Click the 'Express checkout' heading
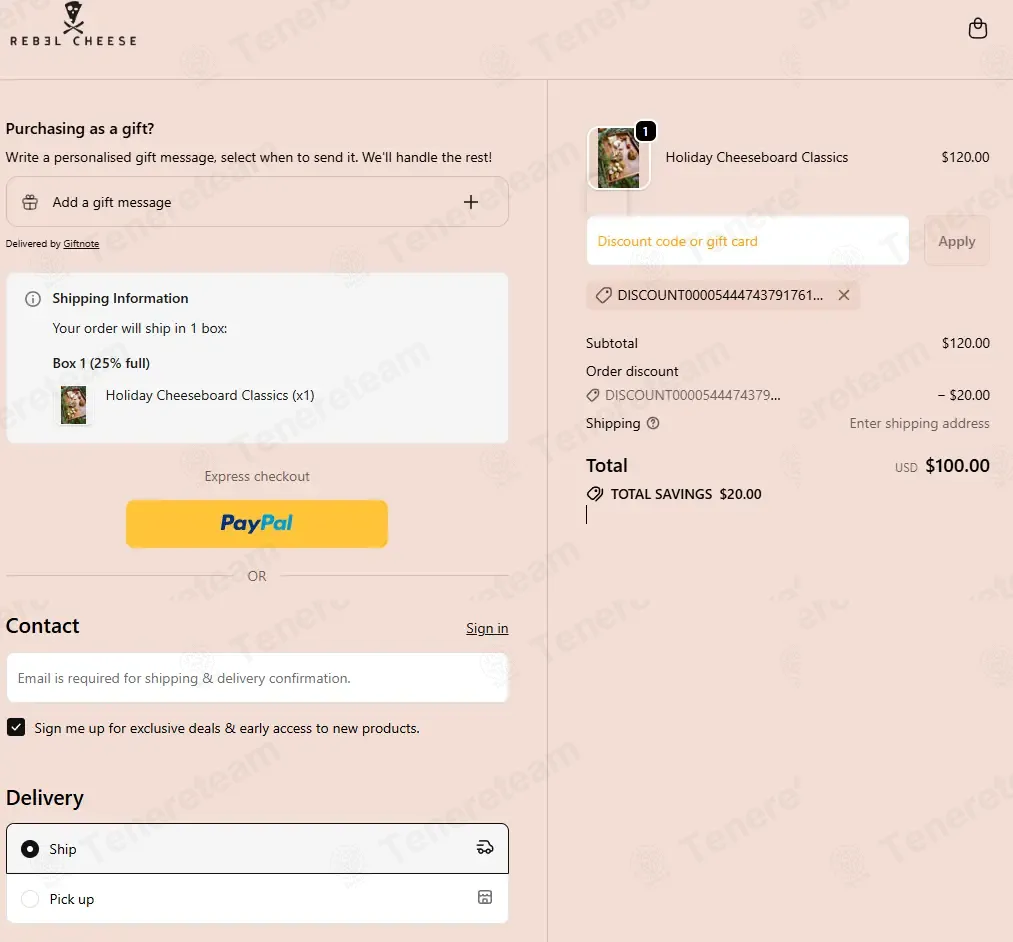The height and width of the screenshot is (942, 1013). point(257,476)
